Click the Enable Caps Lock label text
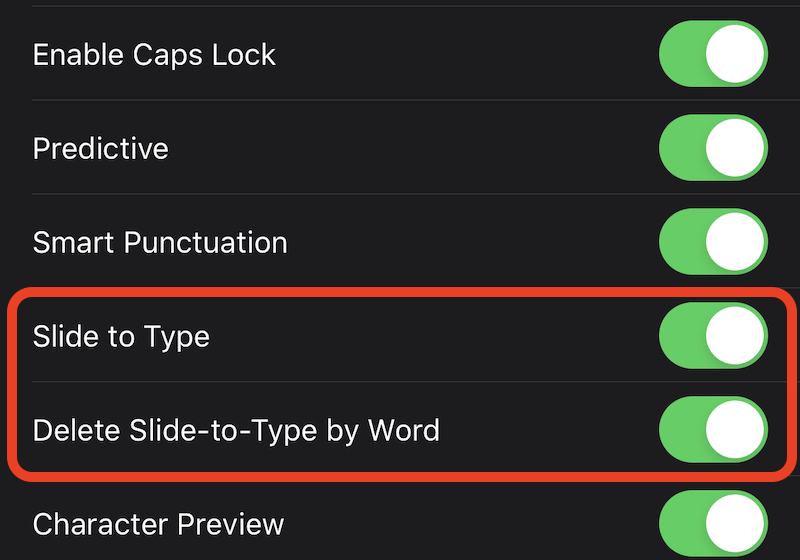 click(154, 55)
